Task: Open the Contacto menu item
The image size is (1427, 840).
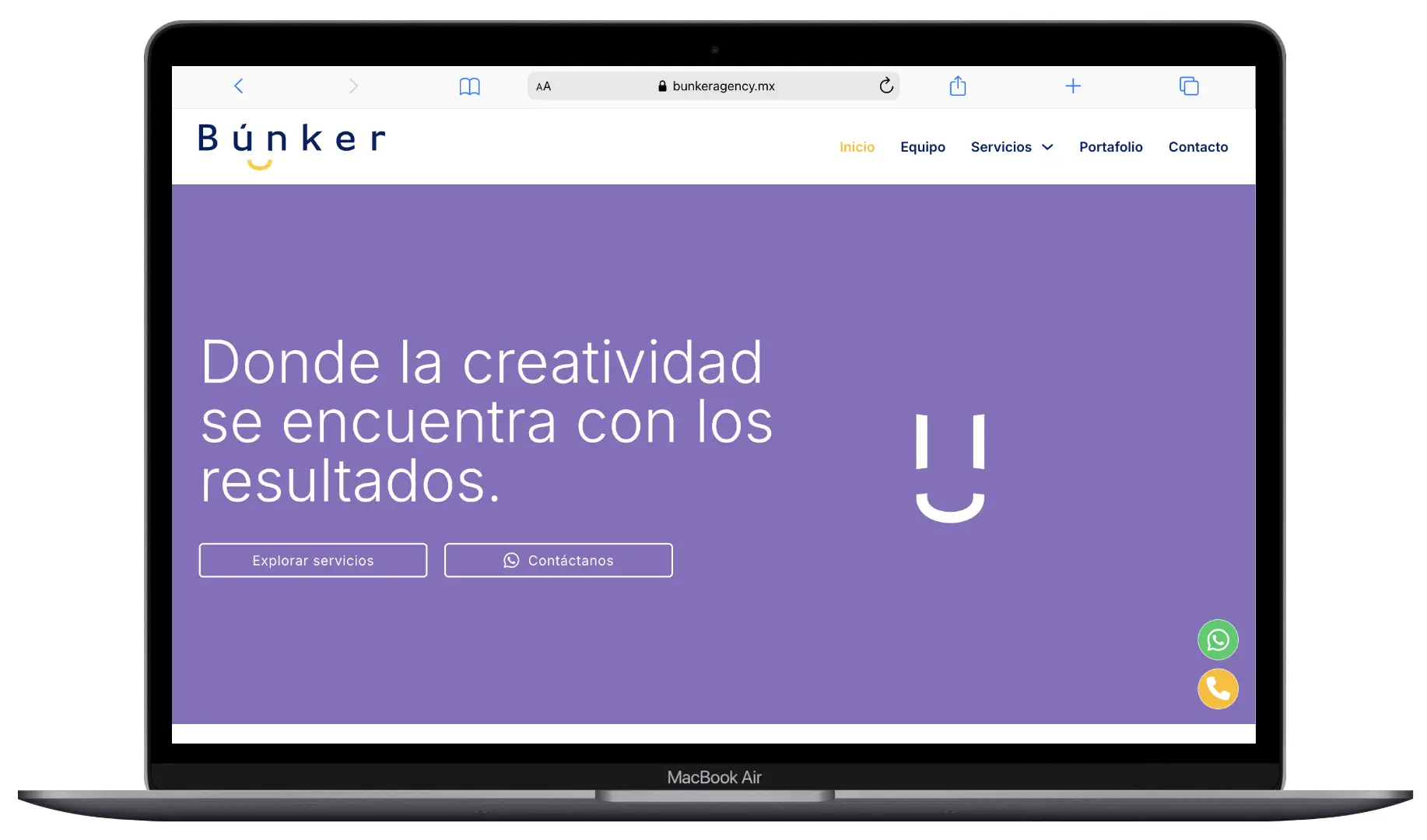Action: (x=1198, y=147)
